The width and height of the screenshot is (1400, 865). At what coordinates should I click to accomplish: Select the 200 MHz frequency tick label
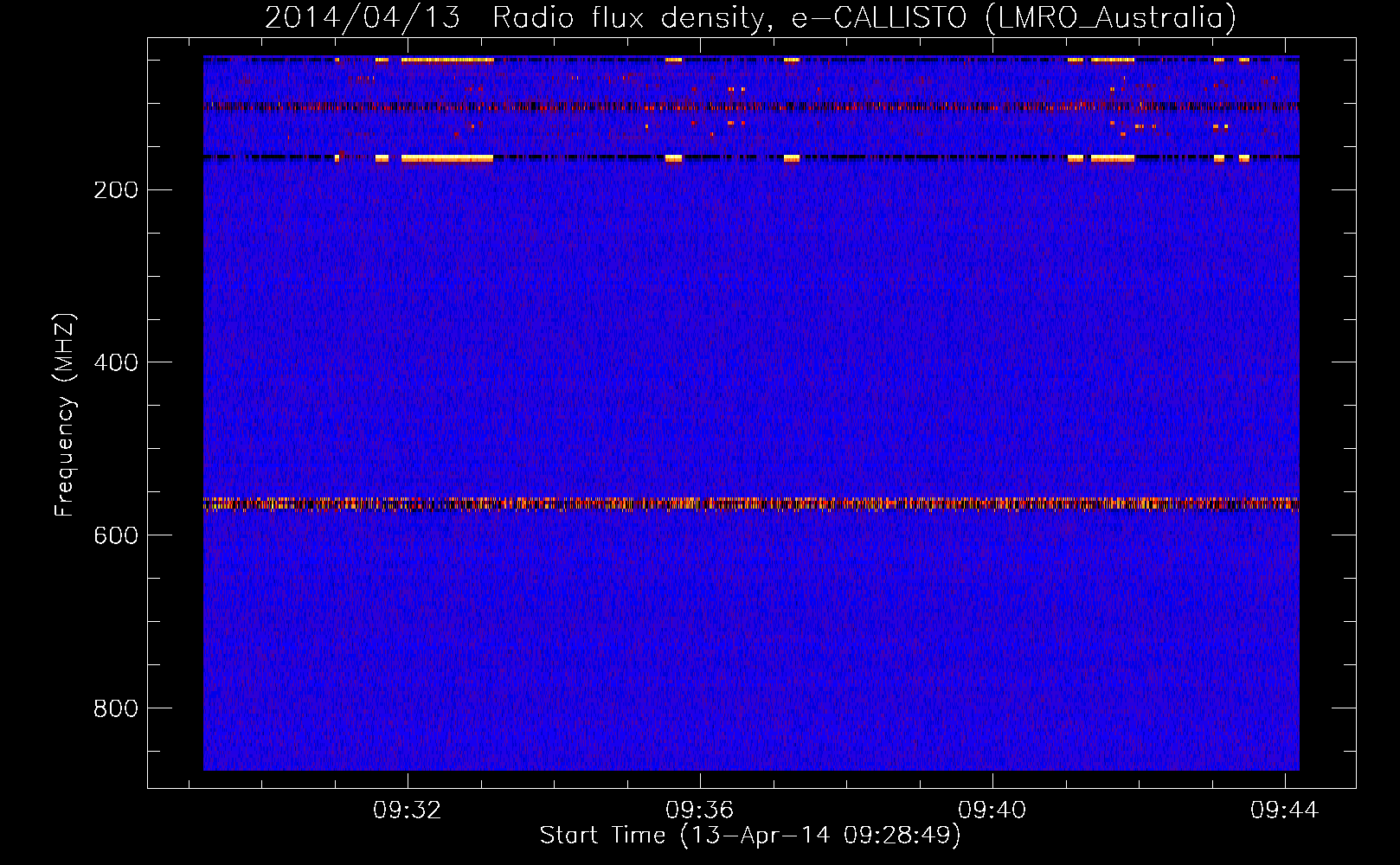pos(116,190)
